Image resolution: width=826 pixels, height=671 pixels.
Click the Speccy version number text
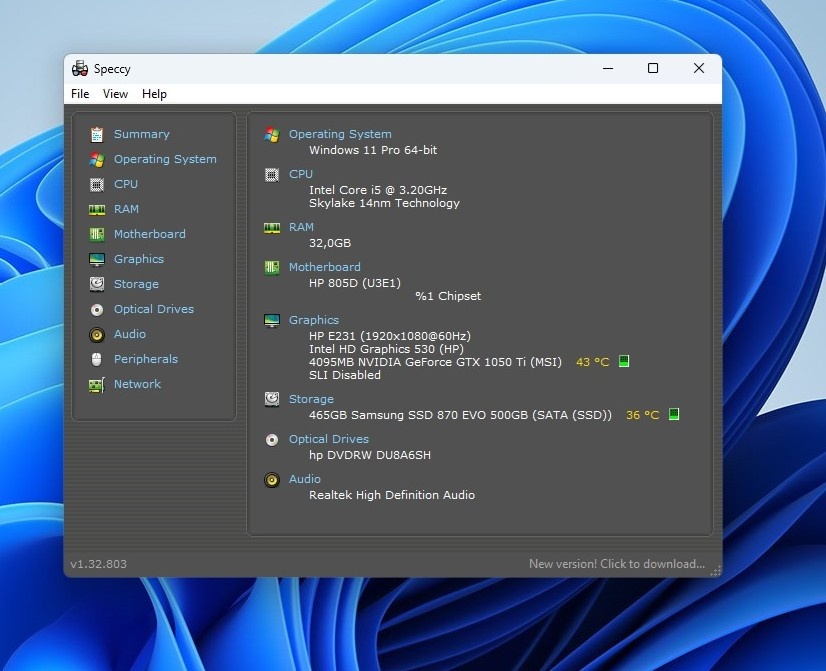(98, 564)
